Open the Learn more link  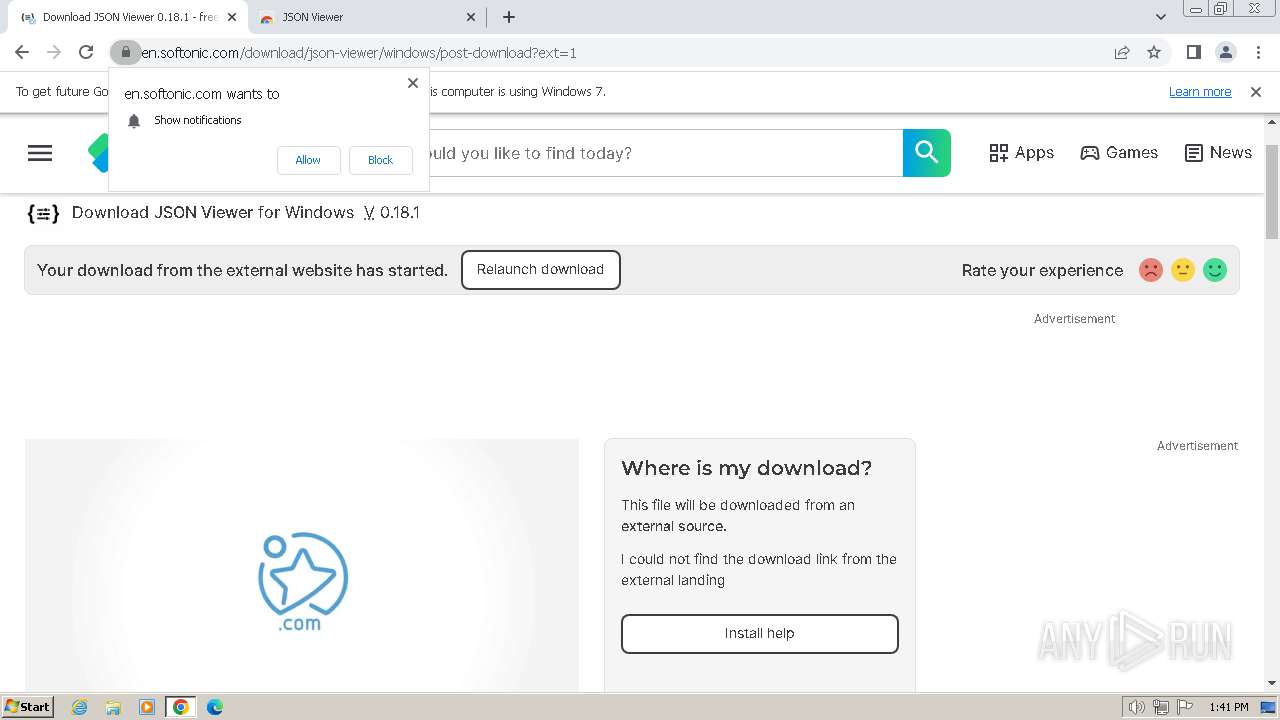[x=1200, y=92]
